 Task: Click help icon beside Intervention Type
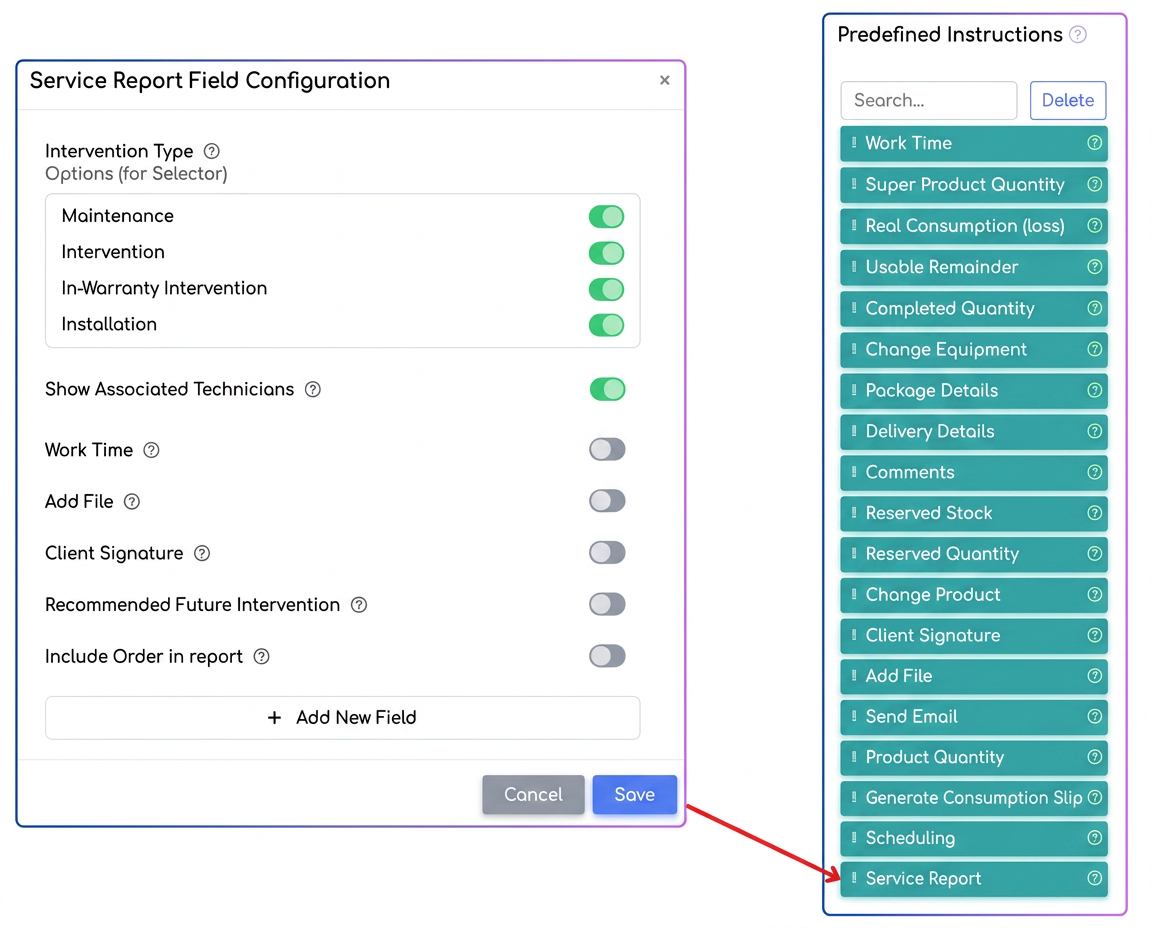click(x=212, y=151)
